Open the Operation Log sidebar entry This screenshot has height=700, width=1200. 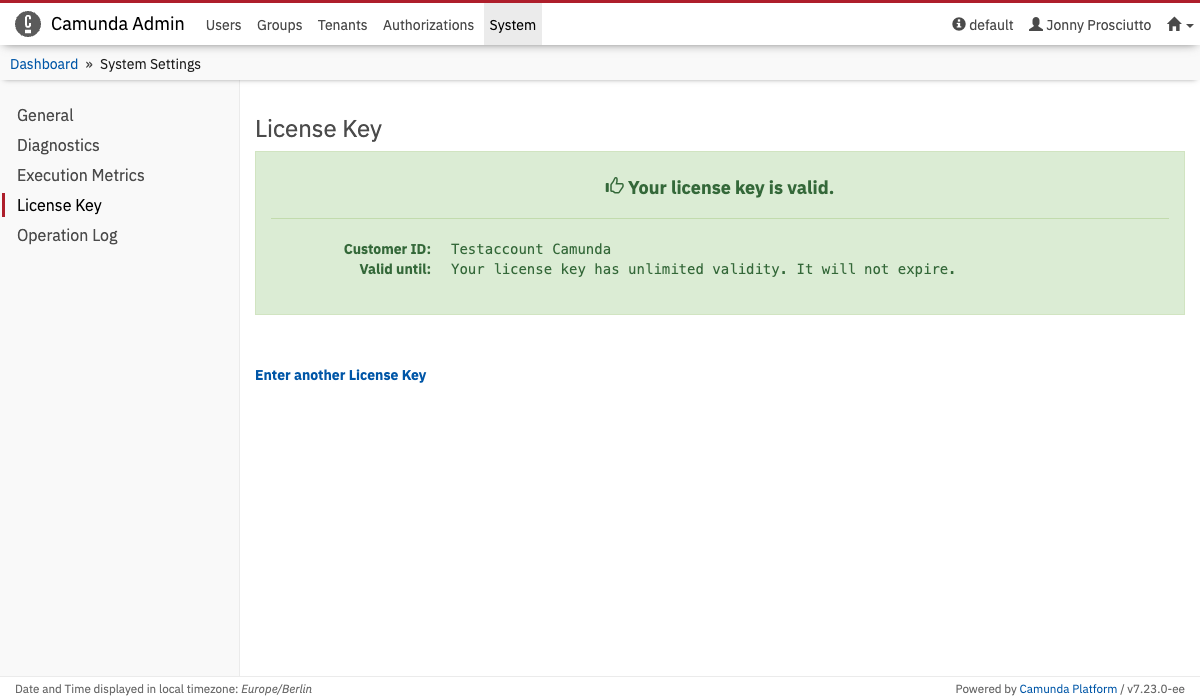(67, 235)
